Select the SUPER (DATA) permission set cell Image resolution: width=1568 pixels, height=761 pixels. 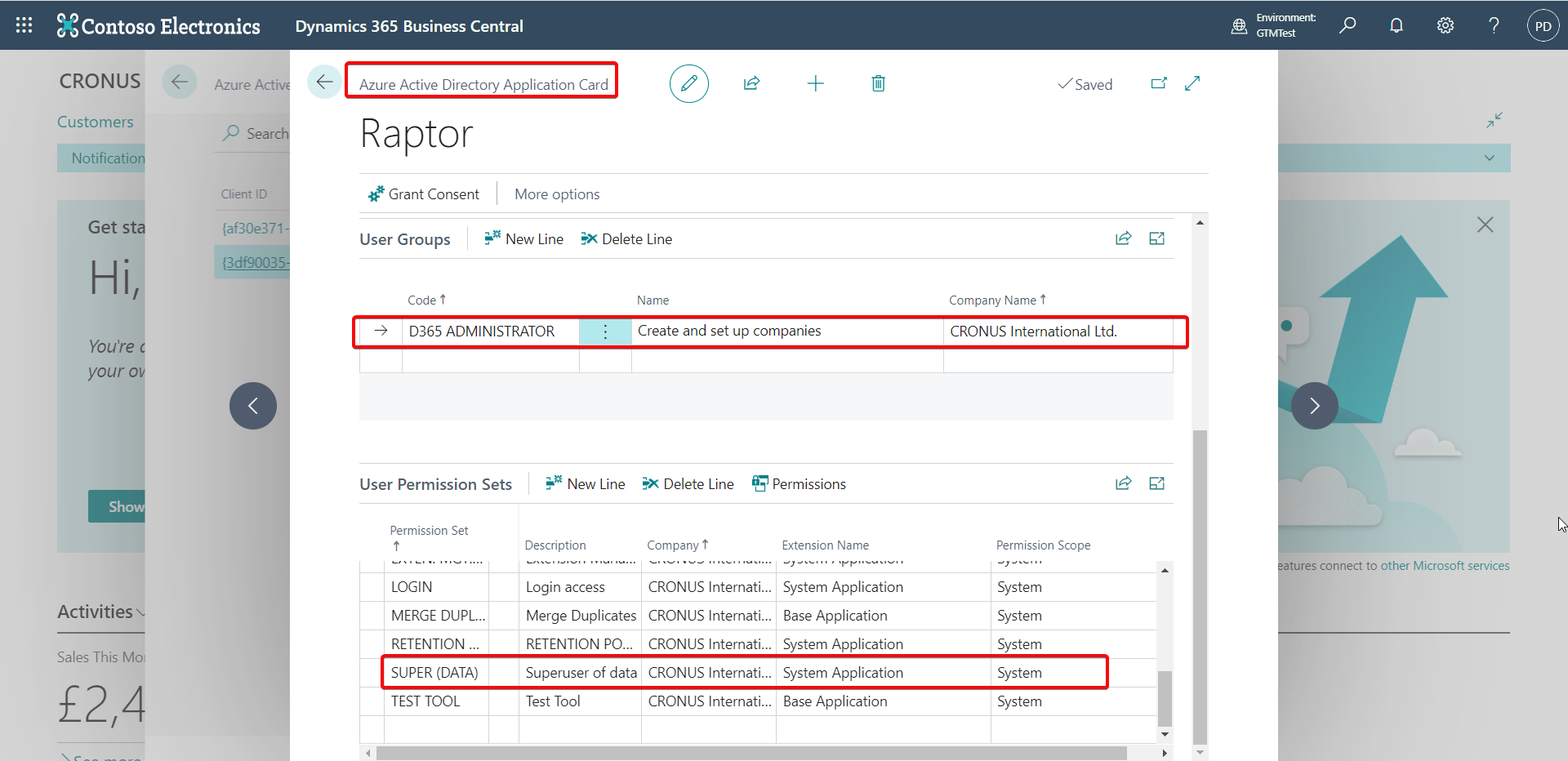(434, 673)
